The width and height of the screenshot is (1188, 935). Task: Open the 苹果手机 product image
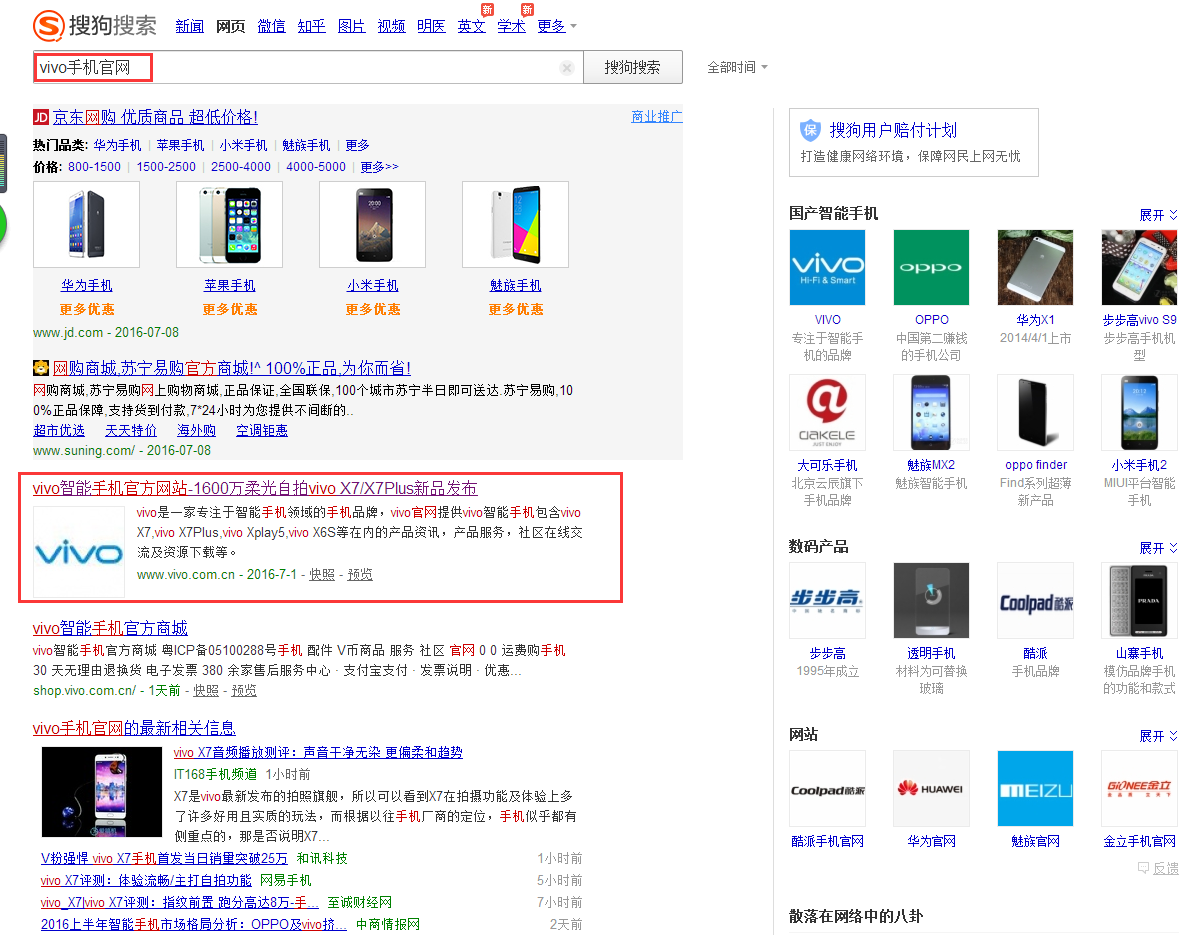point(230,224)
